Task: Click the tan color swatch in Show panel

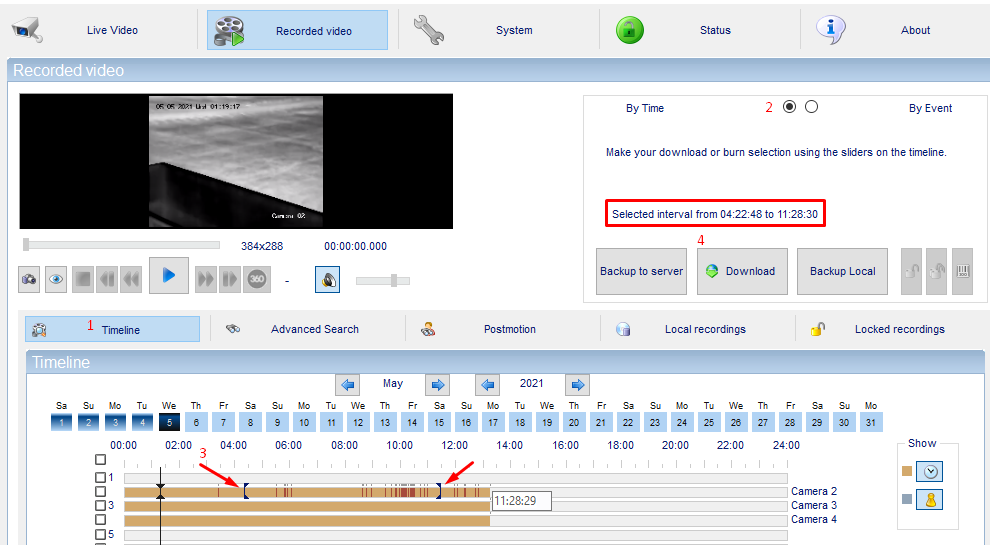Action: [907, 471]
